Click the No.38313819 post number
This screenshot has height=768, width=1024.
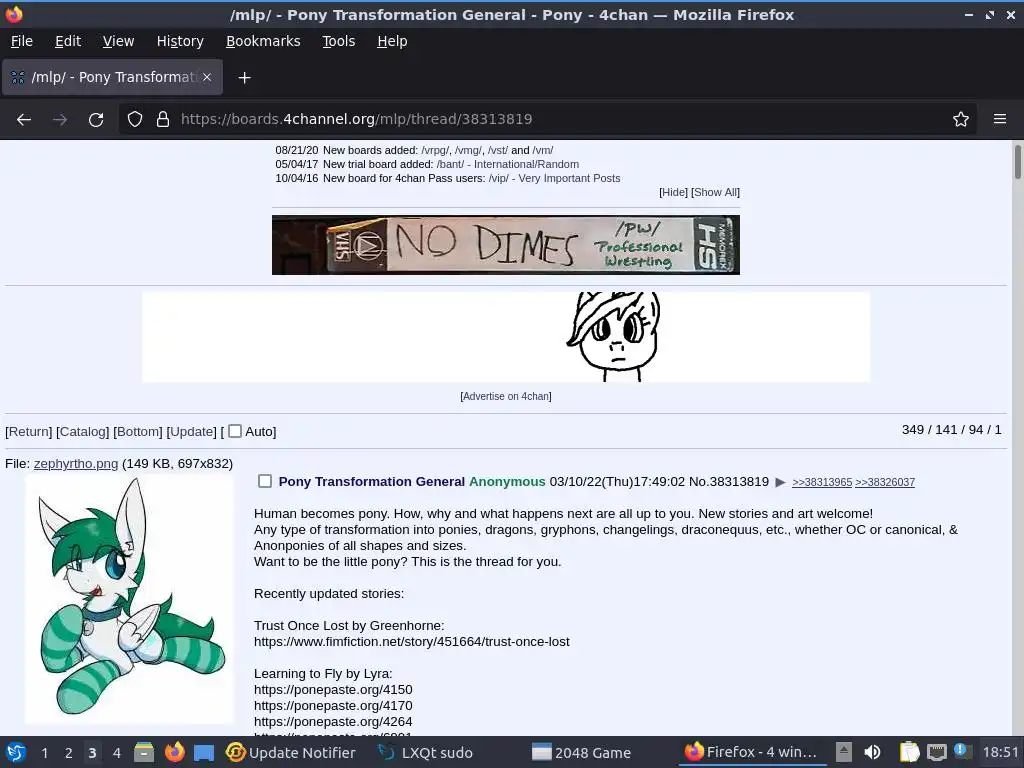[x=729, y=481]
